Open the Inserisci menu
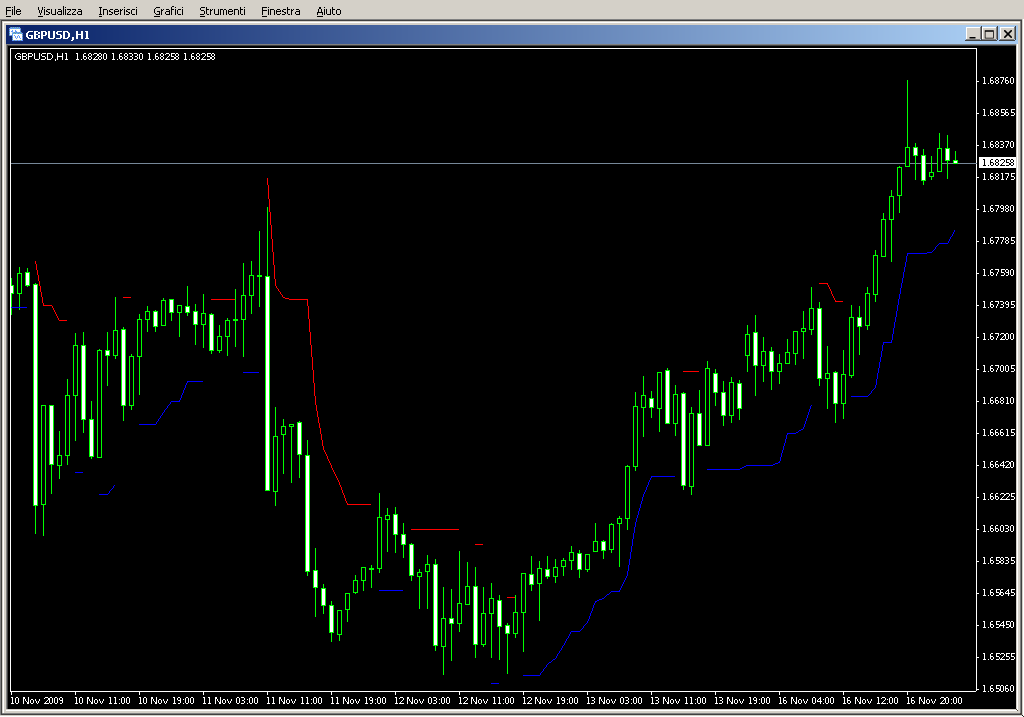Viewport: 1024px width, 717px height. [118, 11]
